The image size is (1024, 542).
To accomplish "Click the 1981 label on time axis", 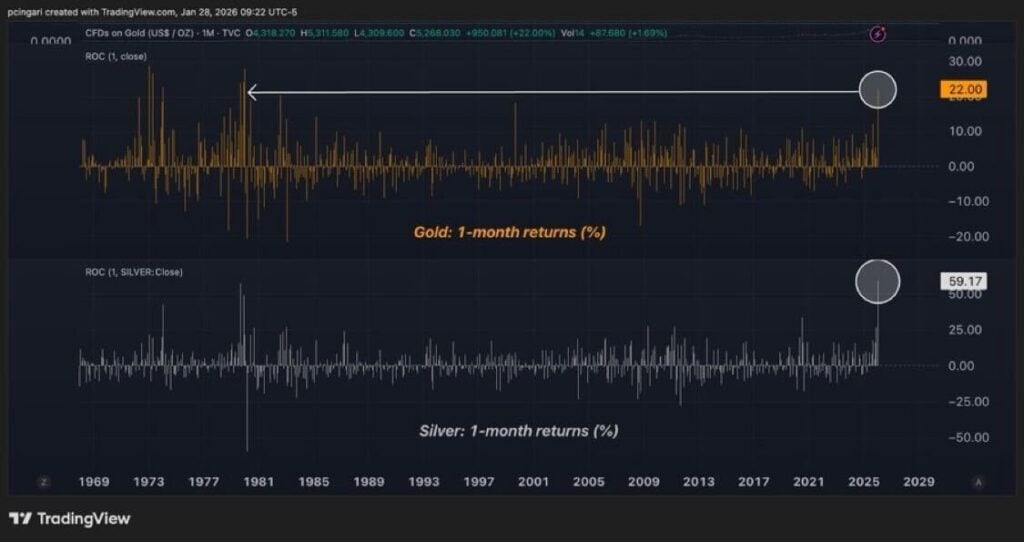I will pos(259,482).
